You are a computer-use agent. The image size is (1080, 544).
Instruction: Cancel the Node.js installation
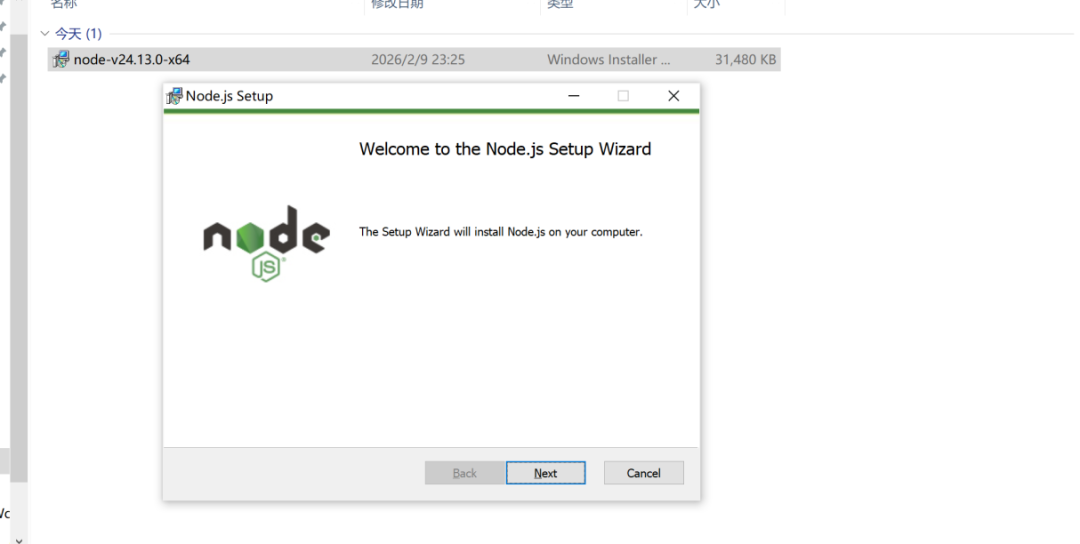coord(643,473)
